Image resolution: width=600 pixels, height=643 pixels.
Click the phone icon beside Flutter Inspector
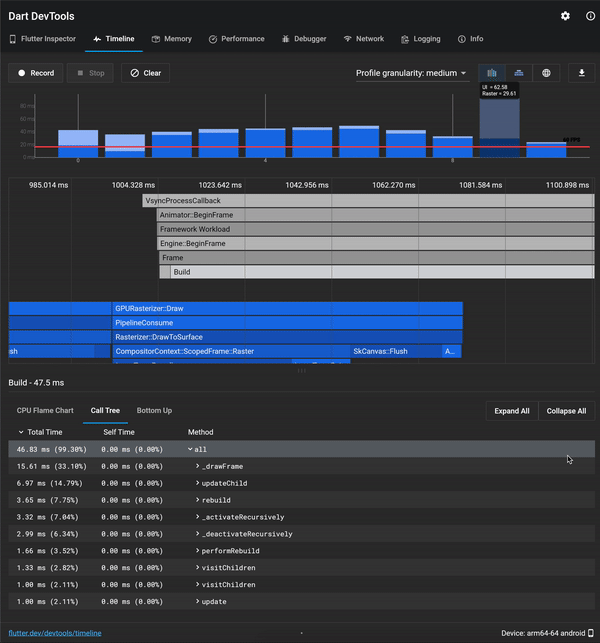13,39
